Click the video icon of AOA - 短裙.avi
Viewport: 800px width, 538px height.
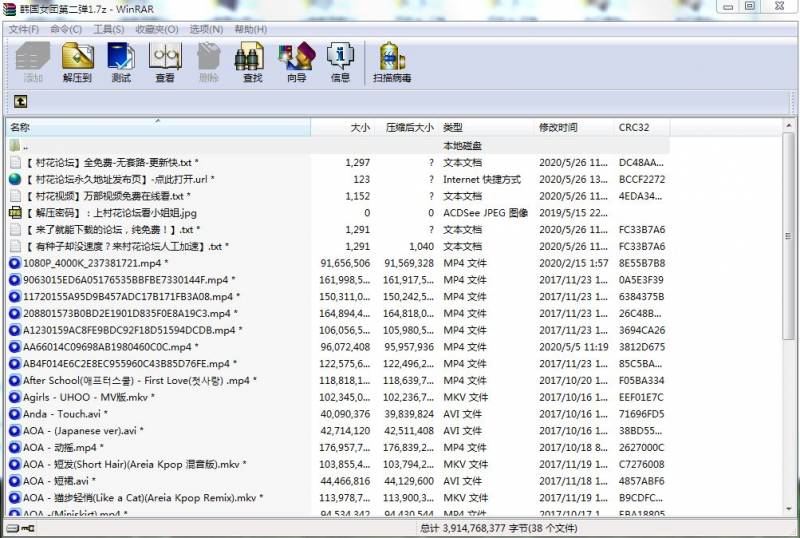coord(15,481)
